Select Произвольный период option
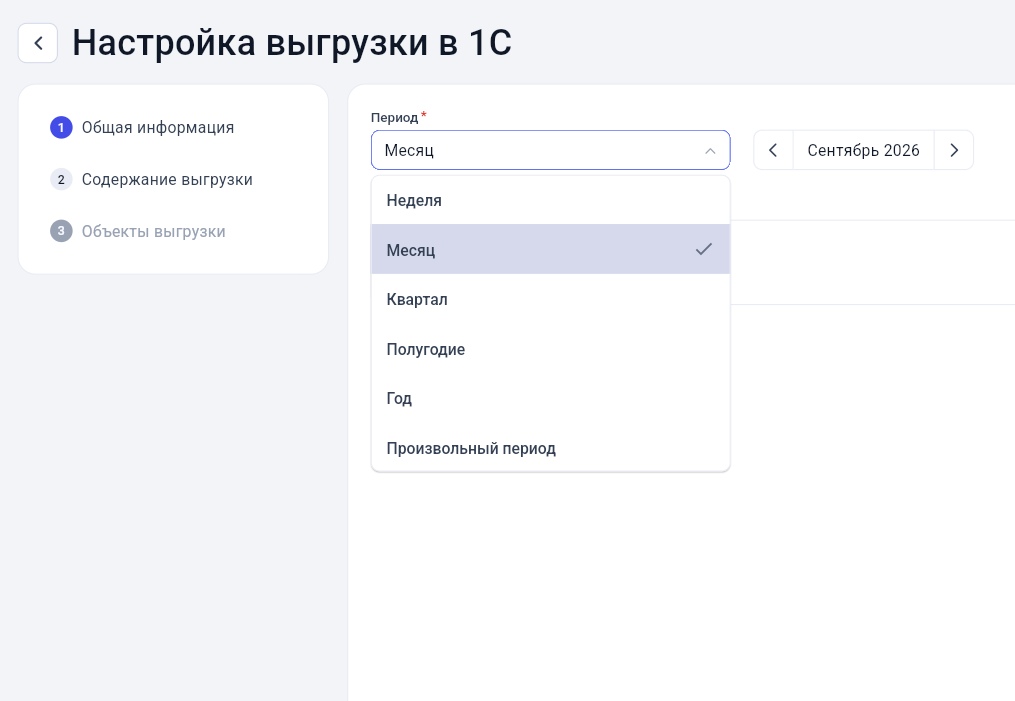This screenshot has width=1015, height=701. pos(550,448)
